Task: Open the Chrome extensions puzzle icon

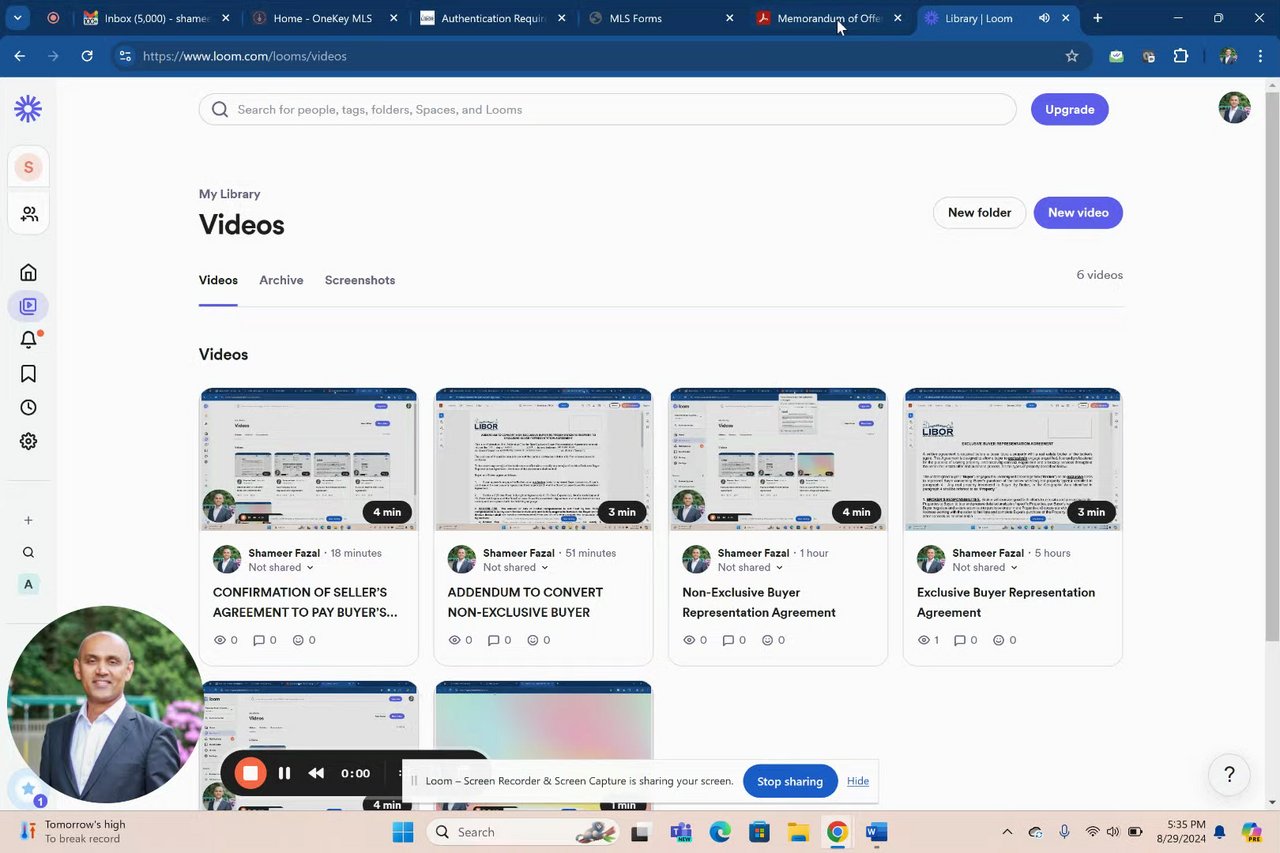Action: pyautogui.click(x=1181, y=56)
